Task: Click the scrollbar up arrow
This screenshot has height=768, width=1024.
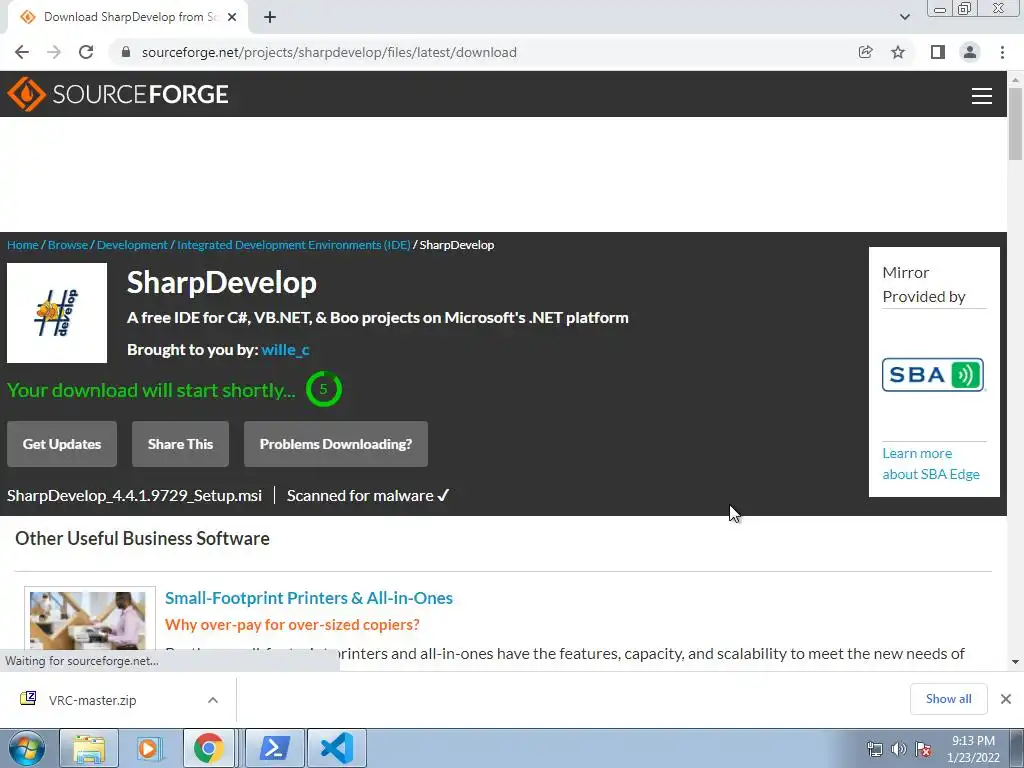Action: tap(1015, 80)
